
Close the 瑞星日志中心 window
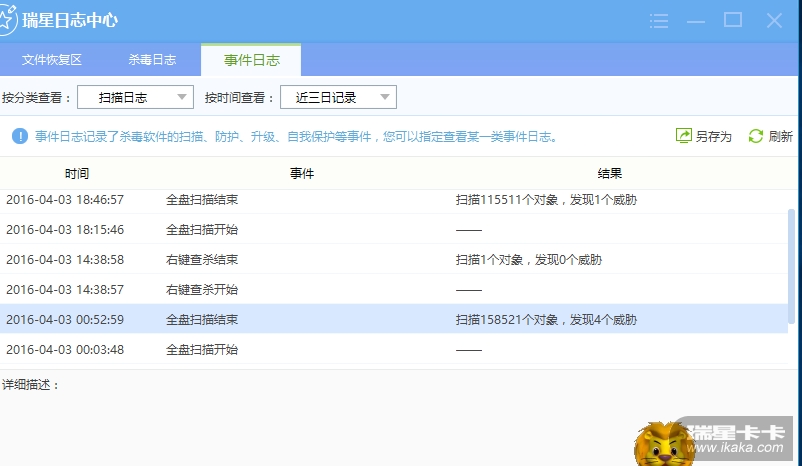coord(774,20)
